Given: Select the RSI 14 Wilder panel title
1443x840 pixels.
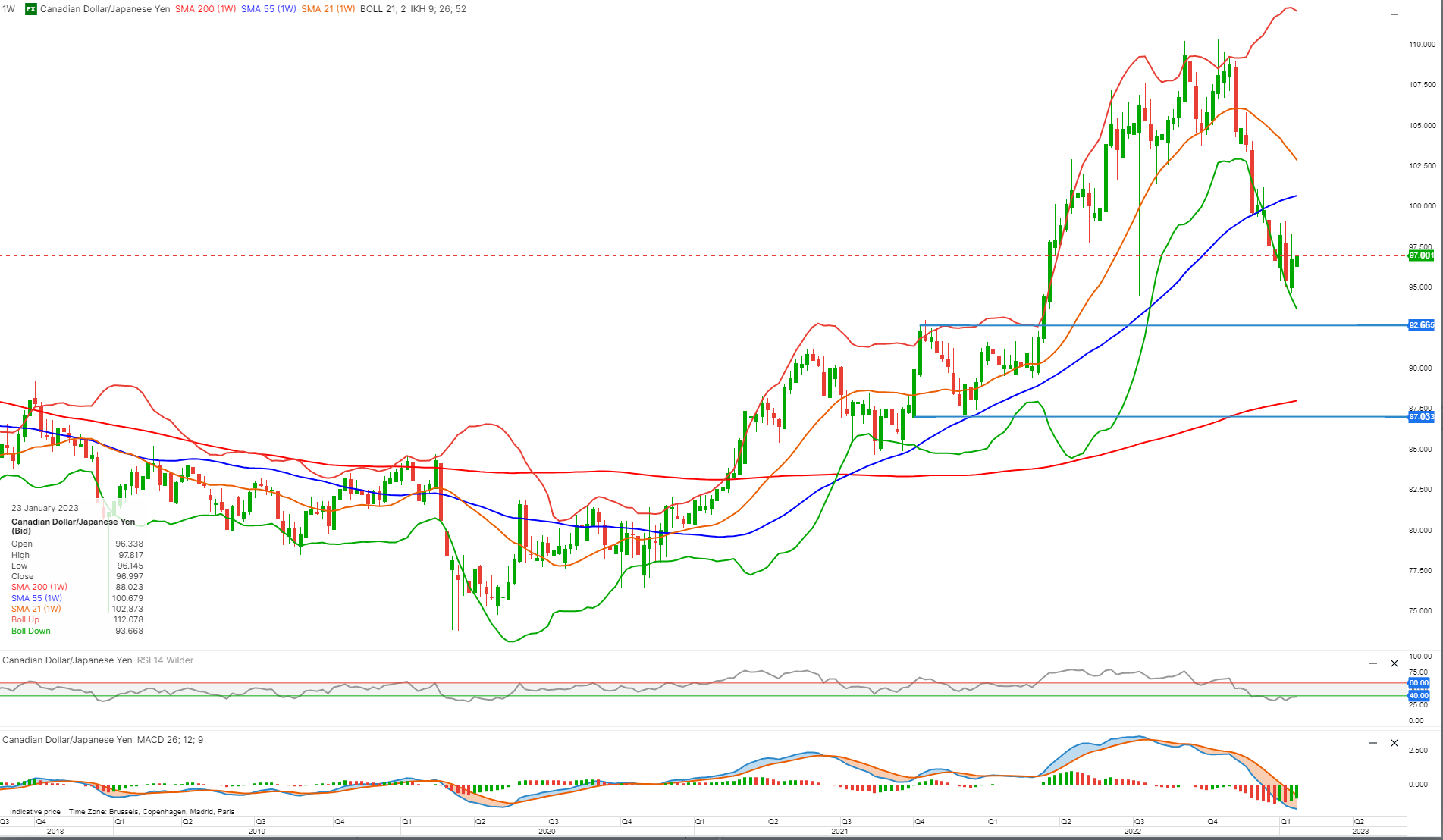Looking at the screenshot, I should click(165, 660).
